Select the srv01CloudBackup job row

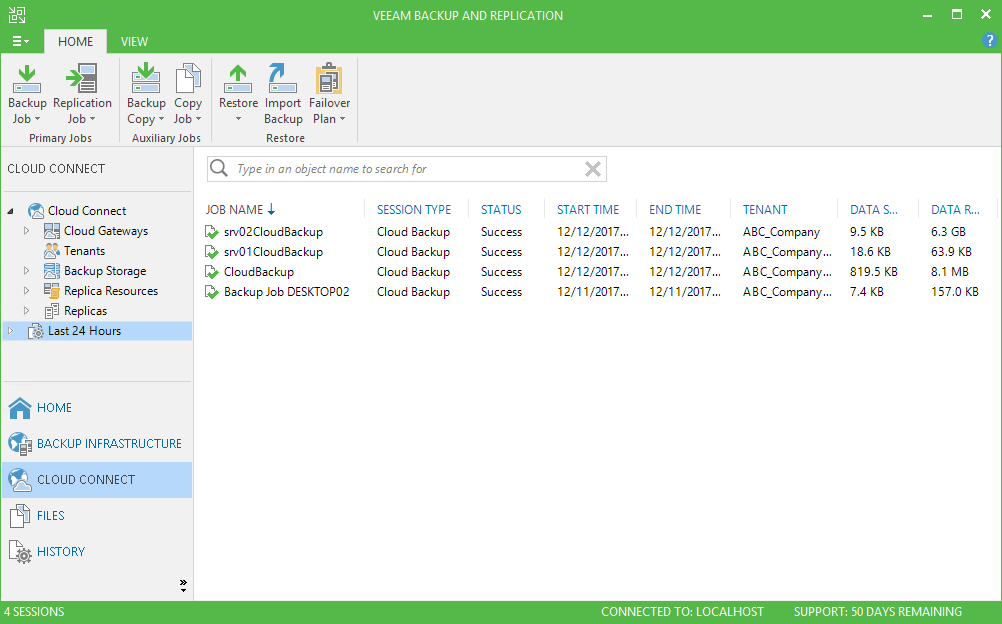point(598,252)
